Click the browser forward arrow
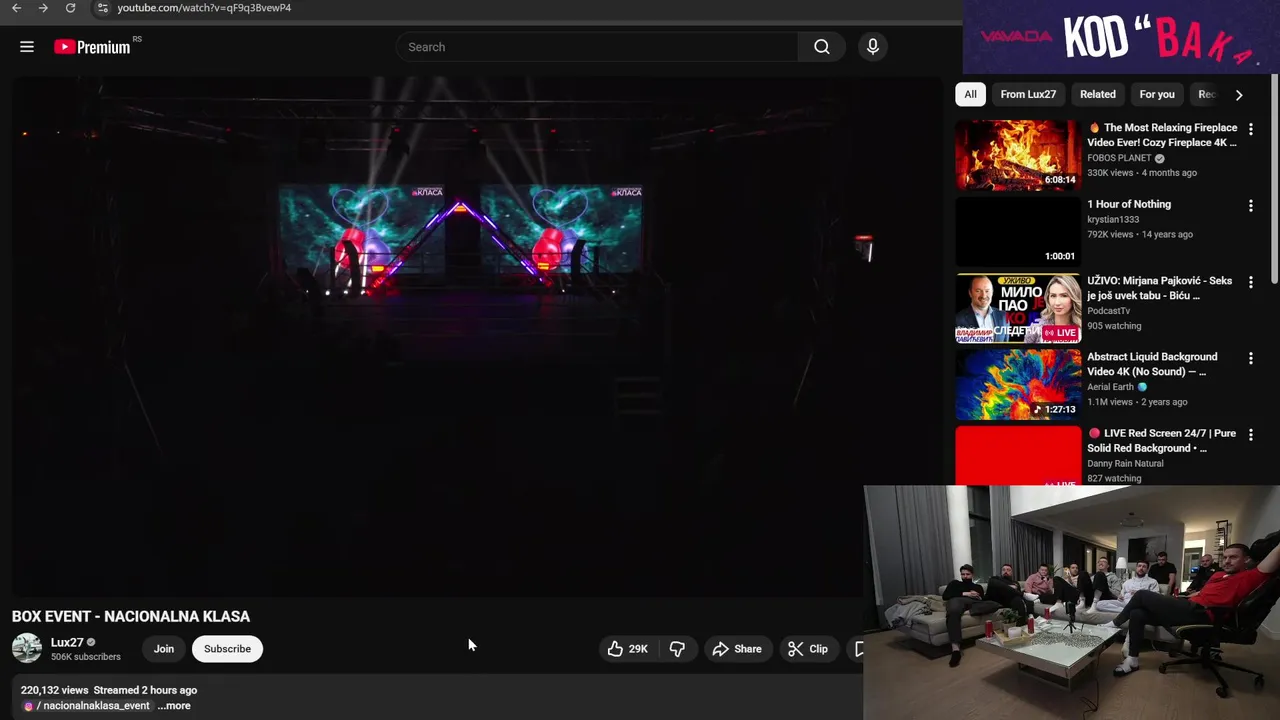1280x720 pixels. pyautogui.click(x=43, y=8)
